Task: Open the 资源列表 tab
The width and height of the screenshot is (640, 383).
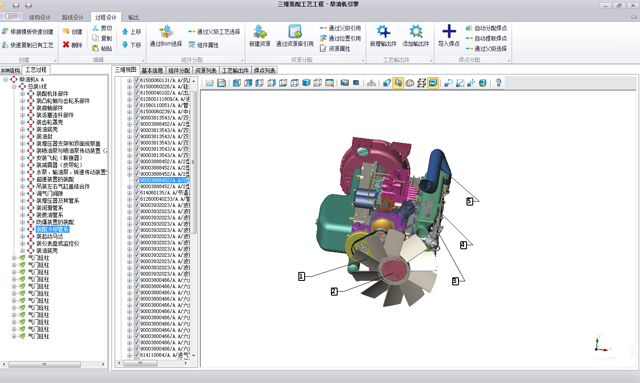Action: click(x=206, y=71)
